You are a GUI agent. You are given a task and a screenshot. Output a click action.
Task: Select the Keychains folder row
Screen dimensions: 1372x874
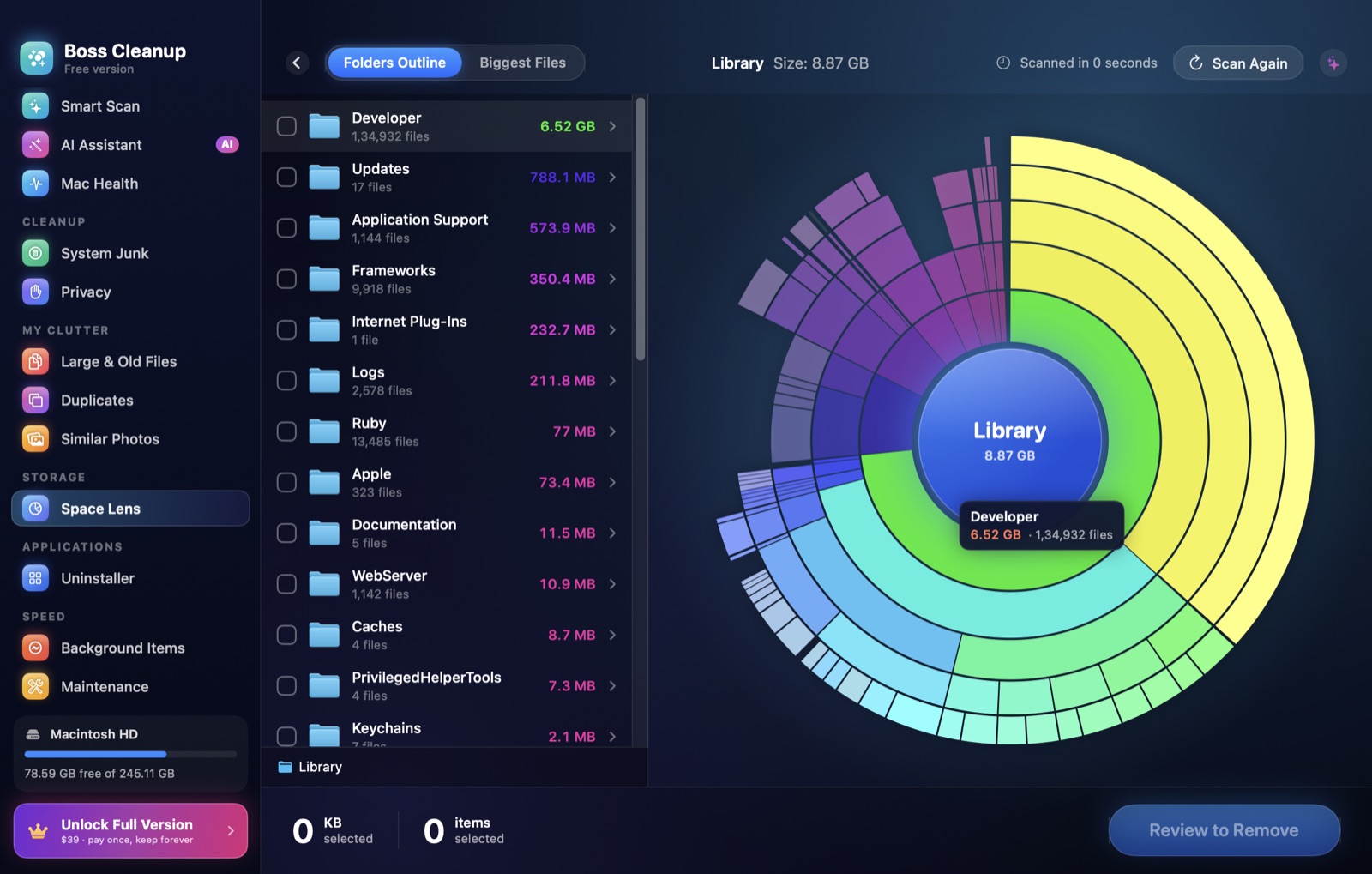click(x=447, y=730)
